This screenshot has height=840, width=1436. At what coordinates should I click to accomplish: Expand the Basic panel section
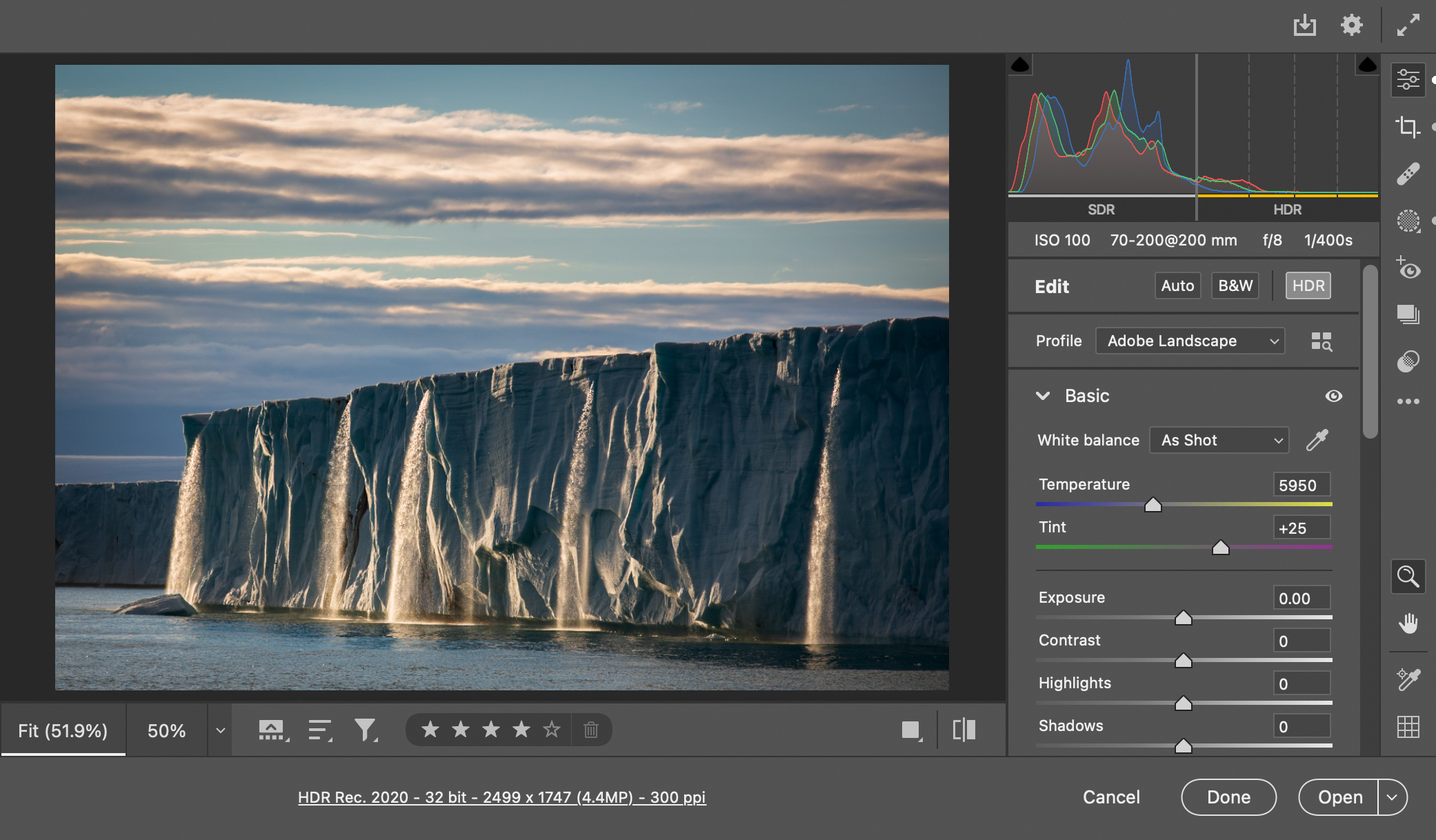1044,394
